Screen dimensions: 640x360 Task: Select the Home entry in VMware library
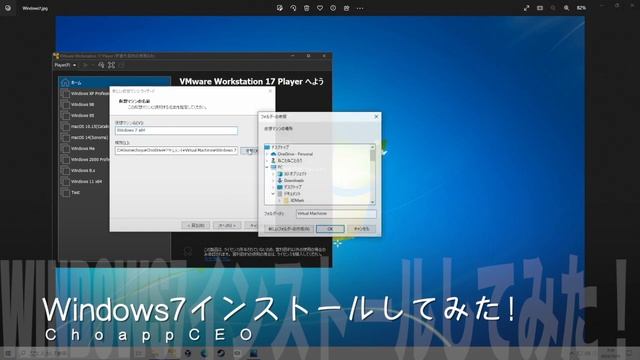(114, 82)
